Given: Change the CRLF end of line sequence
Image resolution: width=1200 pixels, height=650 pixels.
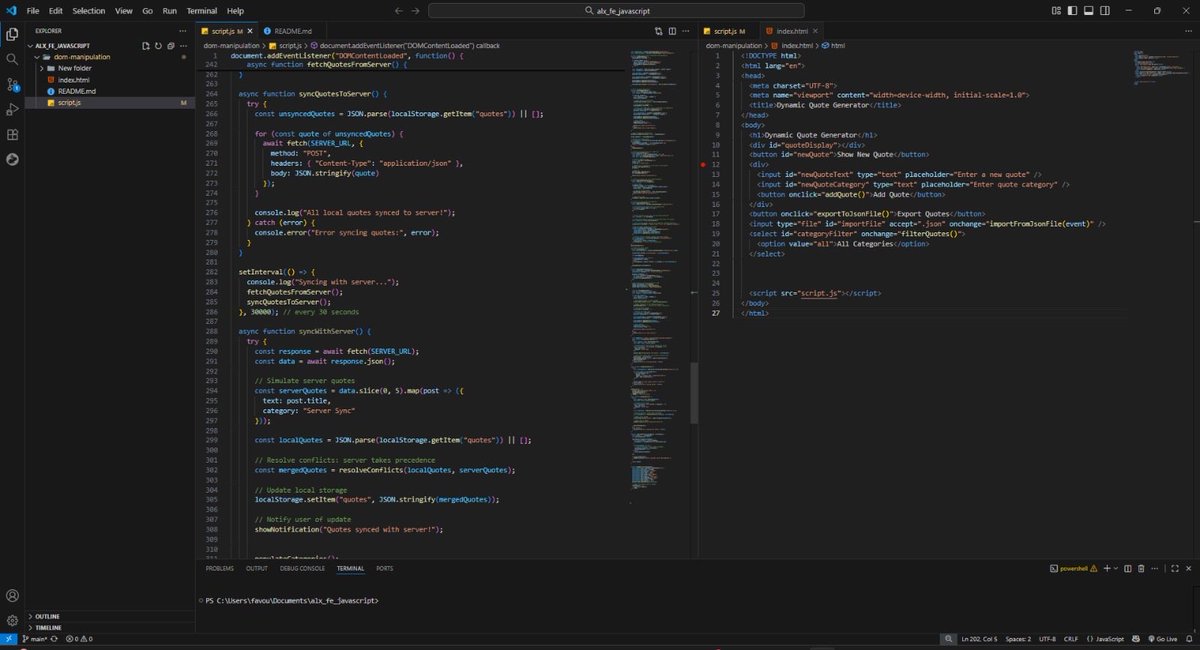Looking at the screenshot, I should tap(1070, 638).
